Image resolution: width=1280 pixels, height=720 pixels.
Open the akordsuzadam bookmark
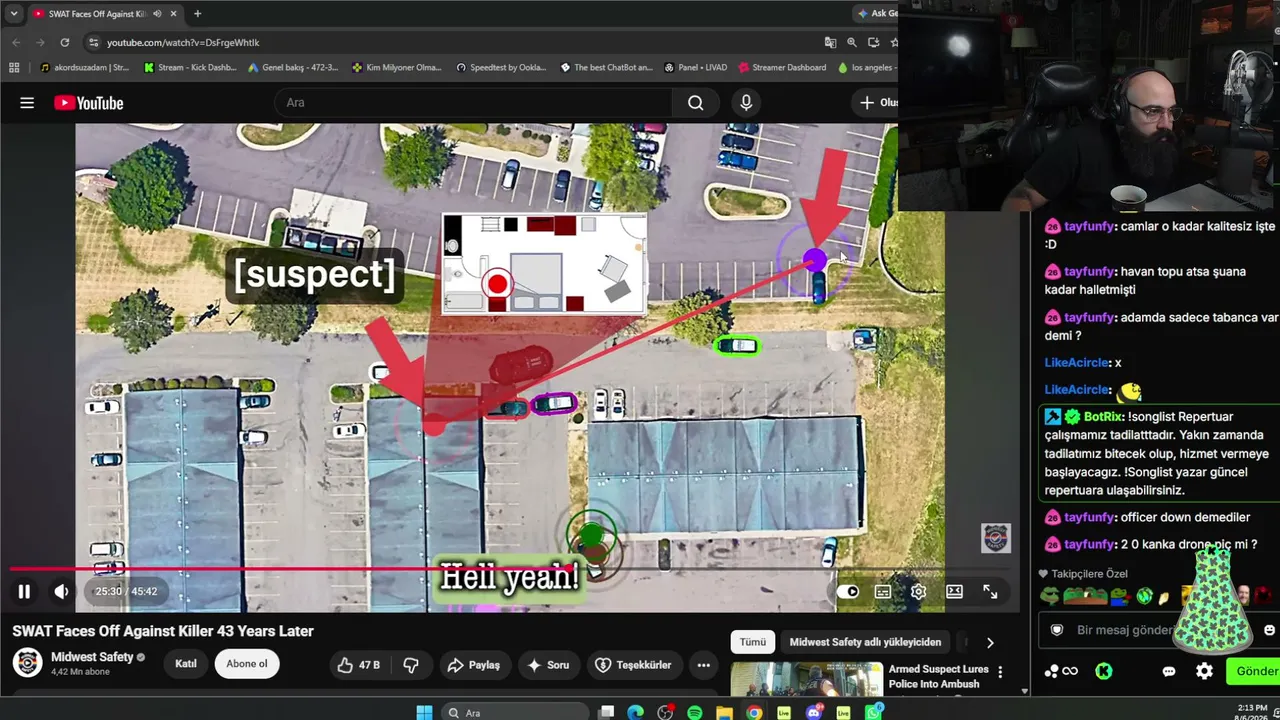pos(84,68)
